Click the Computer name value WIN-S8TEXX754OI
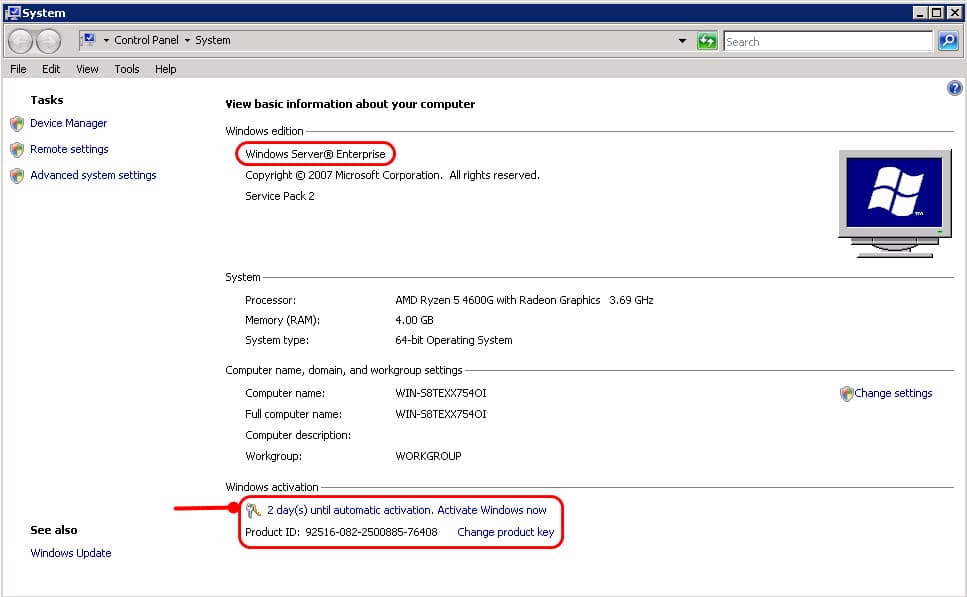 click(441, 393)
